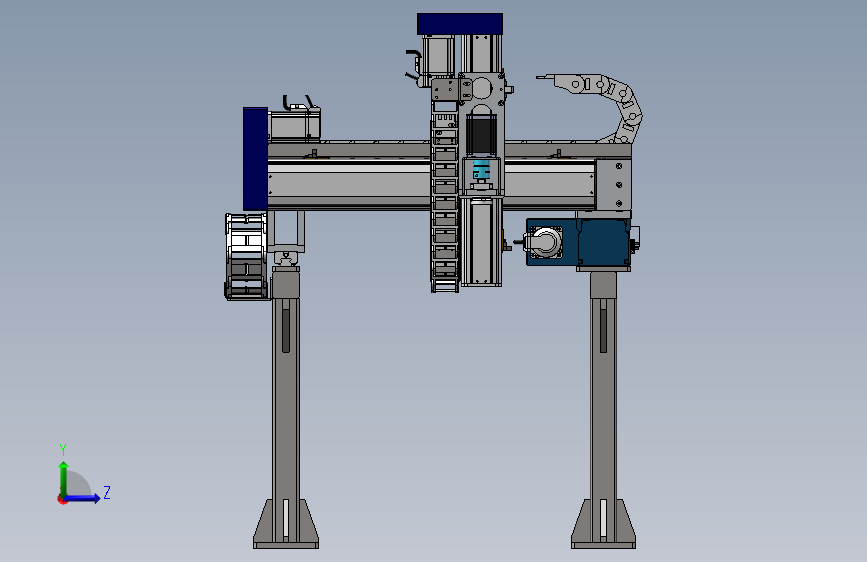The image size is (867, 562).
Task: Select the dark teal gearbox housing on right
Action: [x=604, y=242]
